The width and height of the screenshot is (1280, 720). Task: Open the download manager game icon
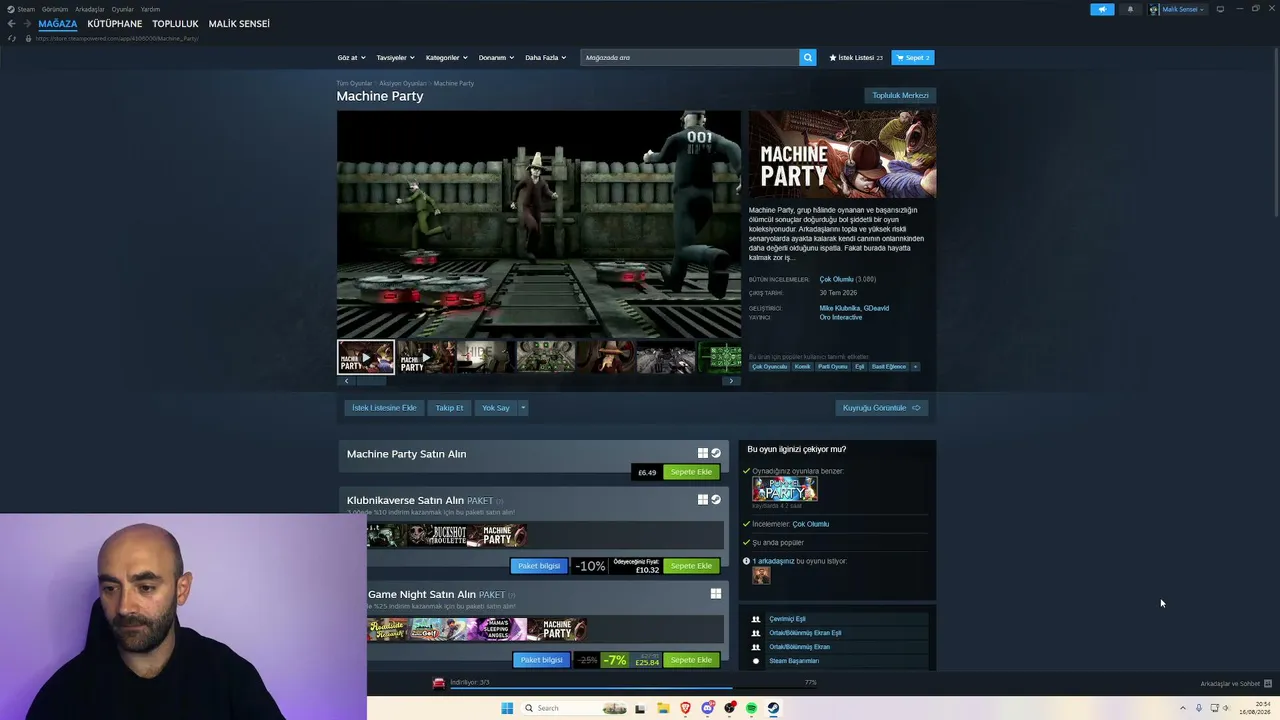point(438,683)
